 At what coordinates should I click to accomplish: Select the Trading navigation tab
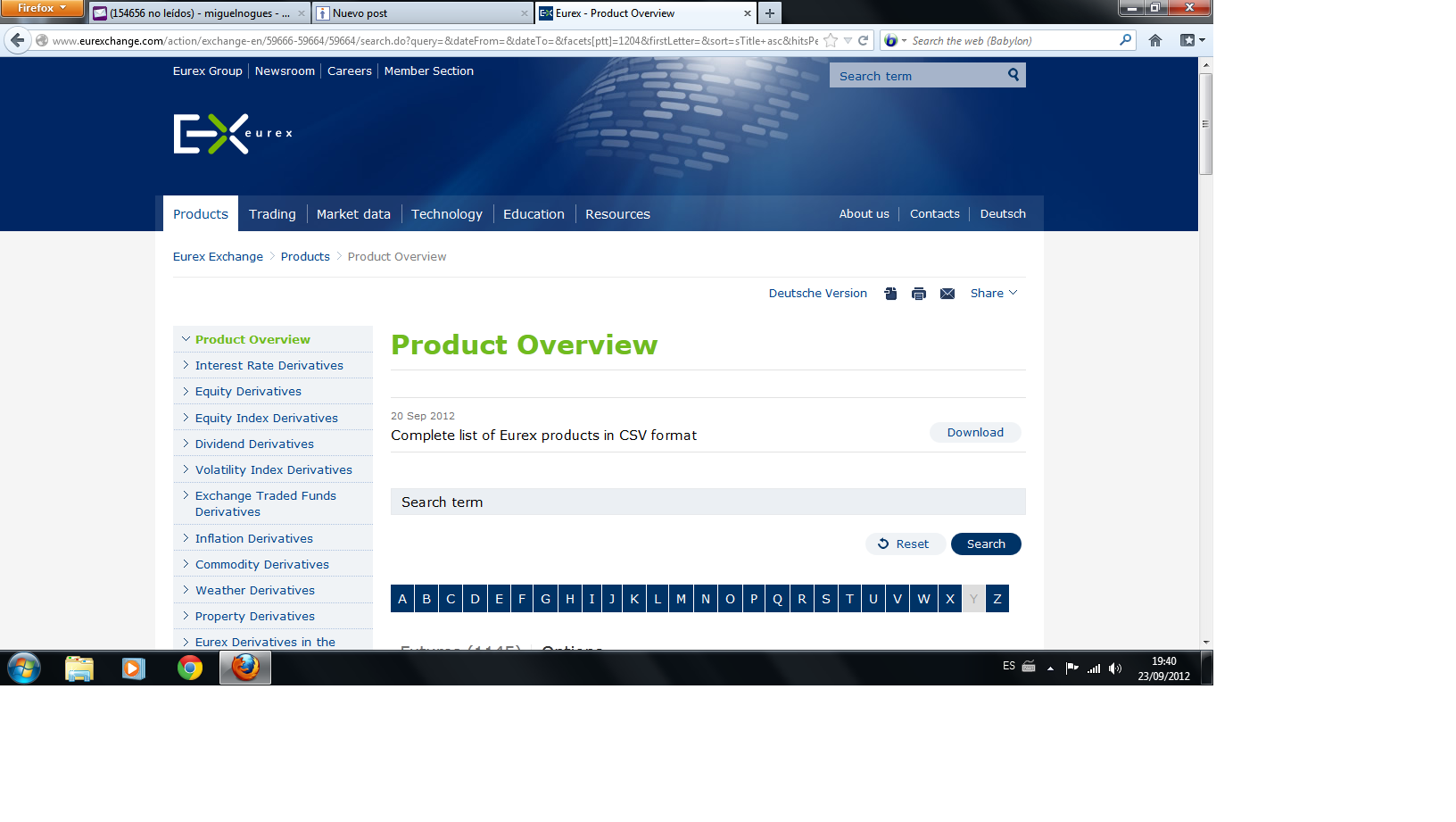272,214
